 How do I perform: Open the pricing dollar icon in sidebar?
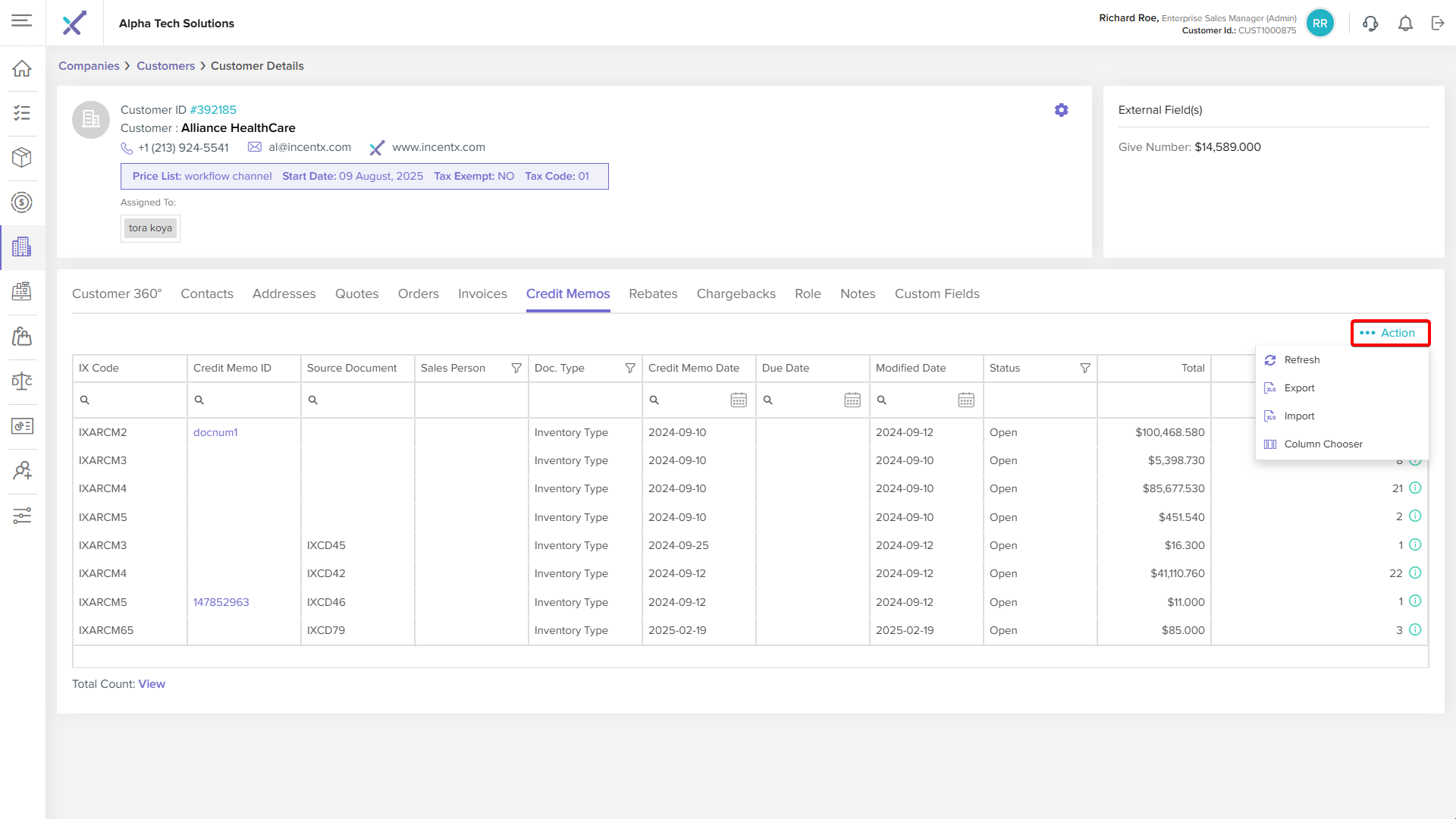(x=22, y=202)
